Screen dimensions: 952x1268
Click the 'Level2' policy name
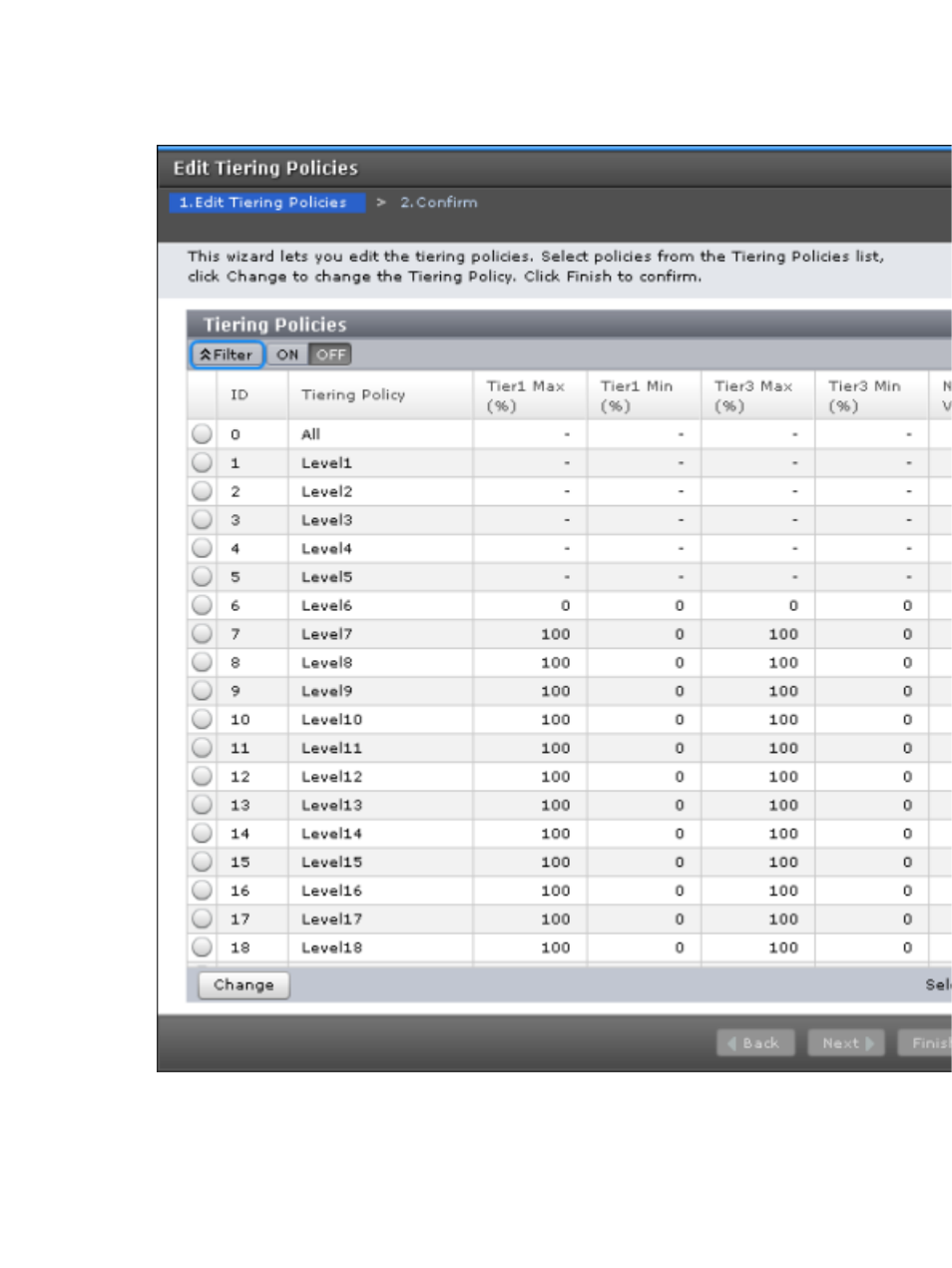tap(326, 491)
